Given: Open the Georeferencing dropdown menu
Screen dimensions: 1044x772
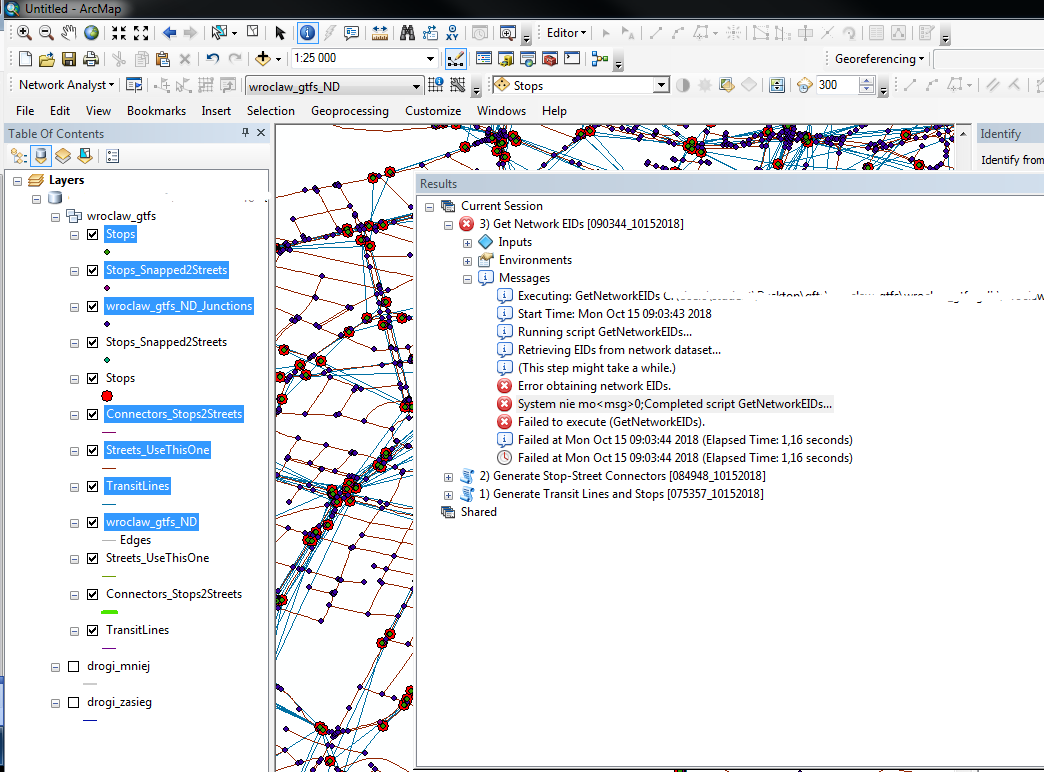Looking at the screenshot, I should [x=879, y=59].
